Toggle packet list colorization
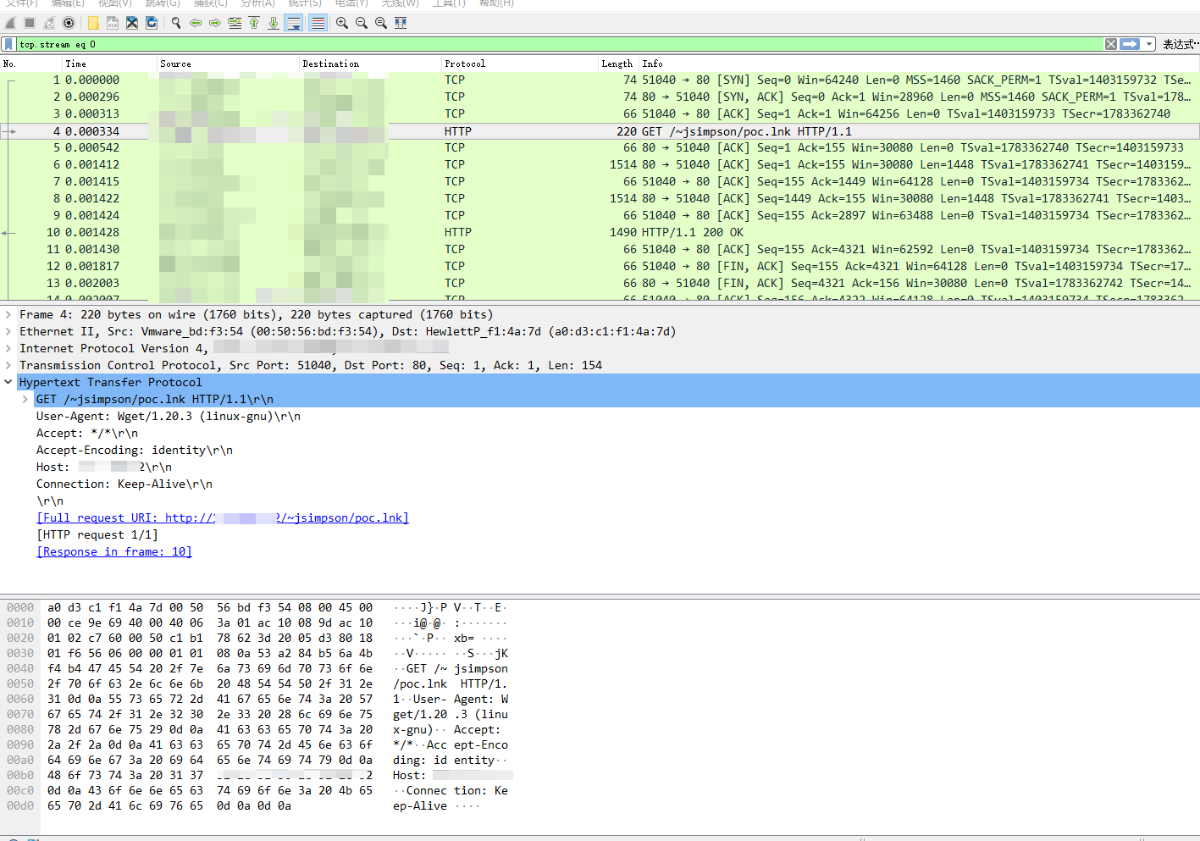 [318, 22]
